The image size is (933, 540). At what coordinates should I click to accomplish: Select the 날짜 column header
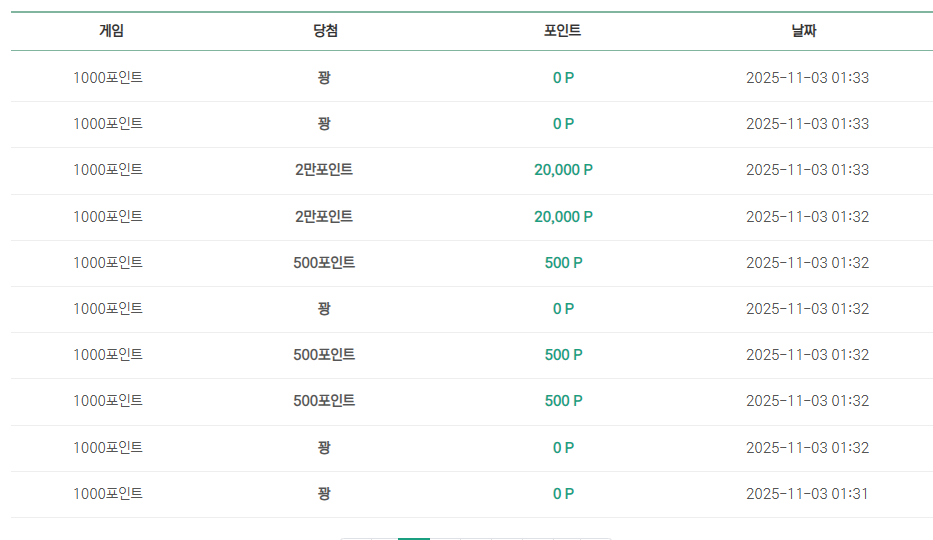tap(804, 31)
